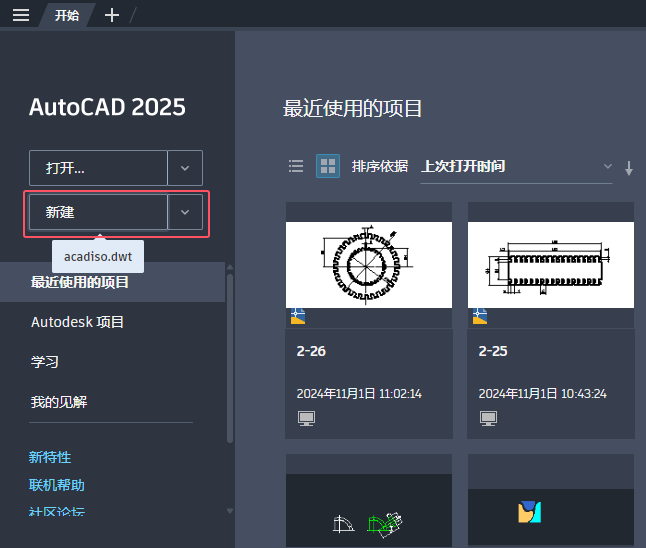The width and height of the screenshot is (646, 548).
Task: Add a new drawing tab with plus icon
Action: pos(112,15)
